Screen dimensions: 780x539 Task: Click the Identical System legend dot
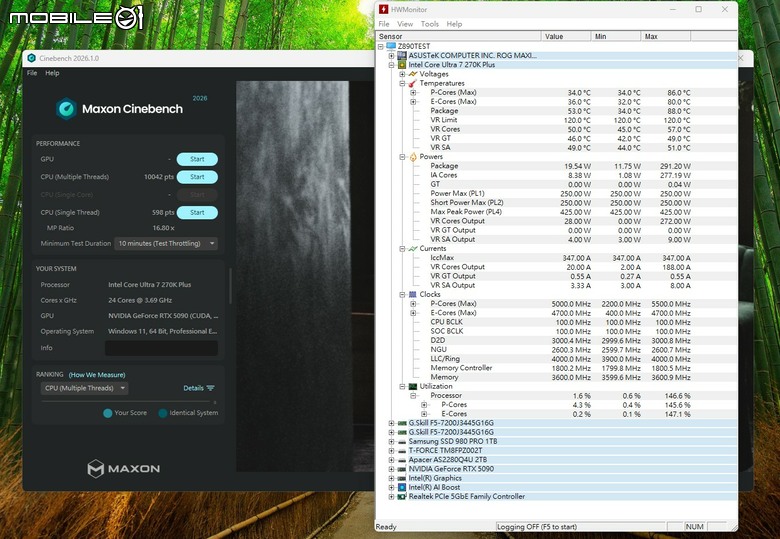162,413
